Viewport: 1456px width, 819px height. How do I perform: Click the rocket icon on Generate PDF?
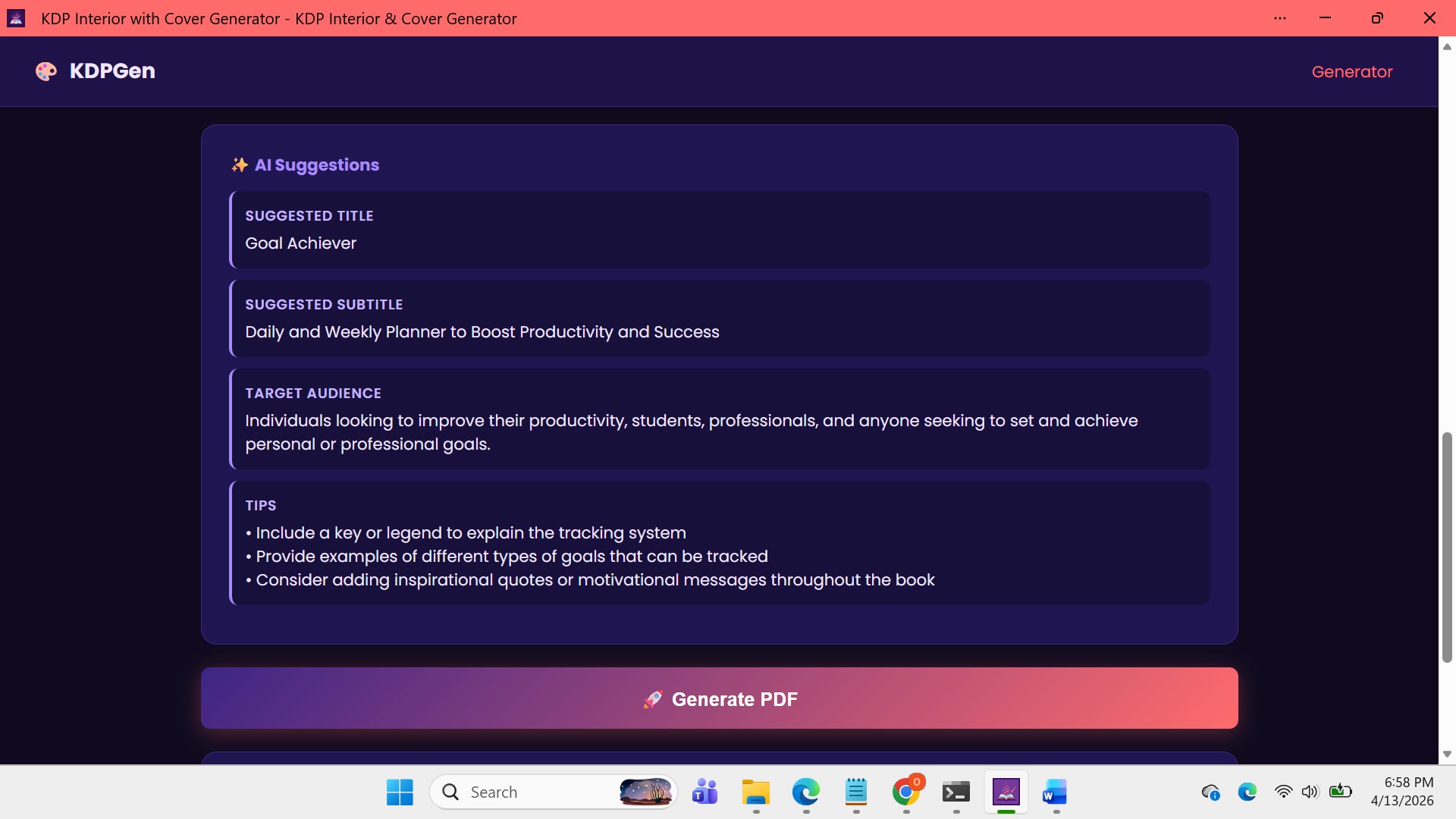point(653,699)
